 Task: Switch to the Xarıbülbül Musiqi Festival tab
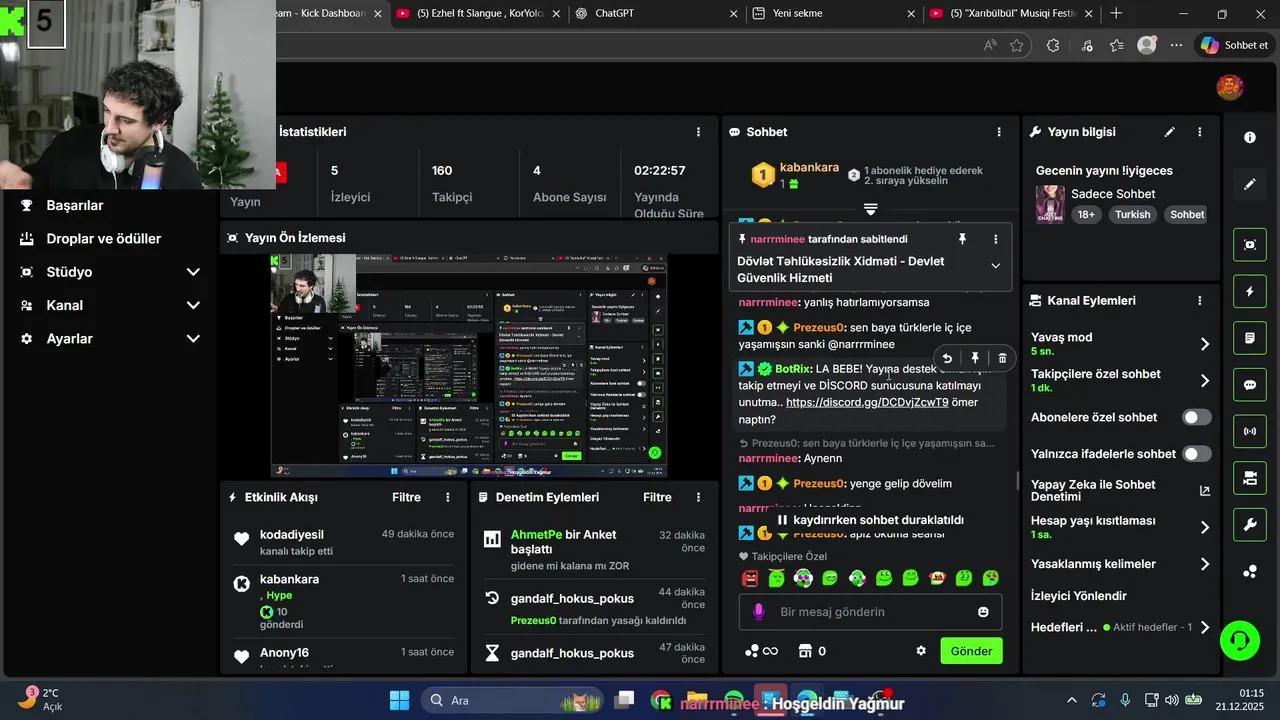(x=1010, y=14)
